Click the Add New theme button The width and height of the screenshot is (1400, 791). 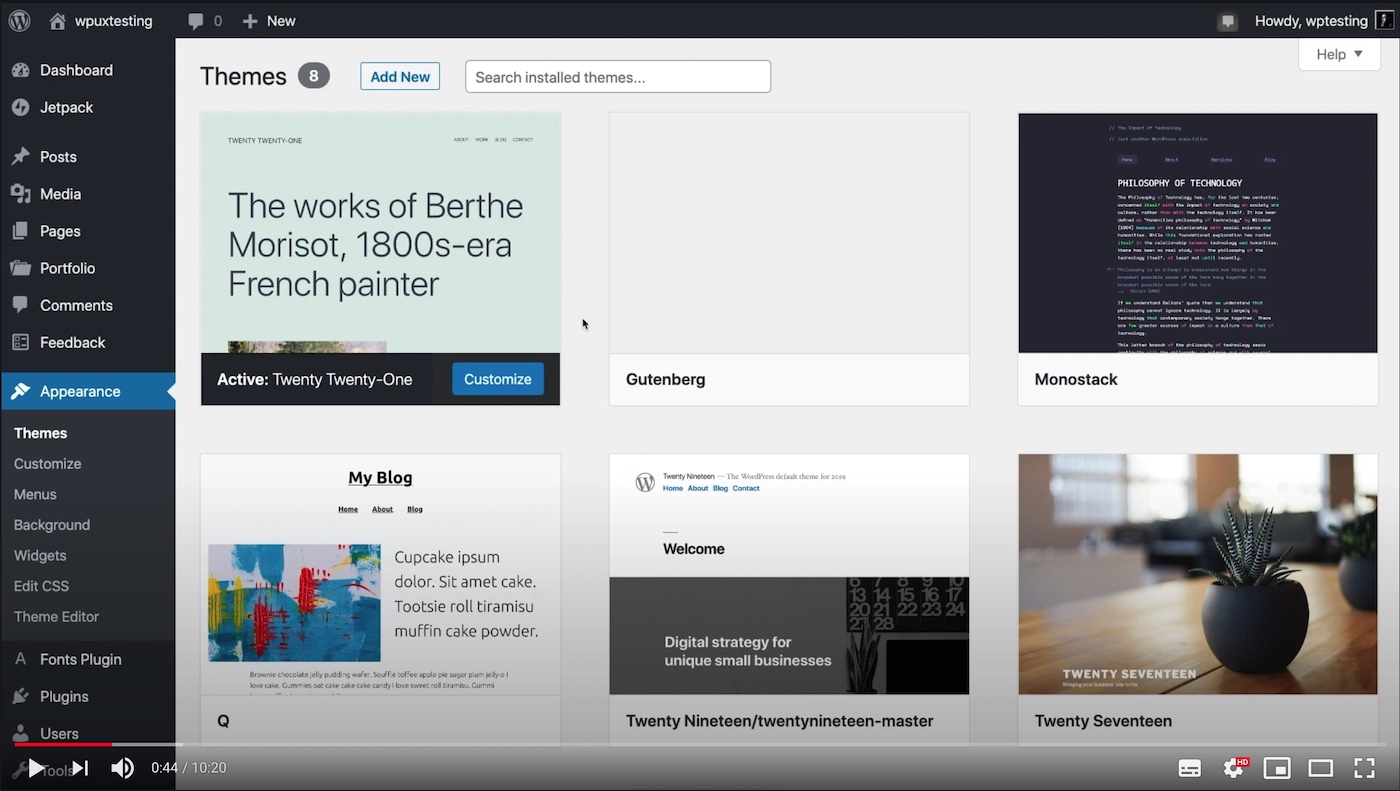[x=400, y=76]
